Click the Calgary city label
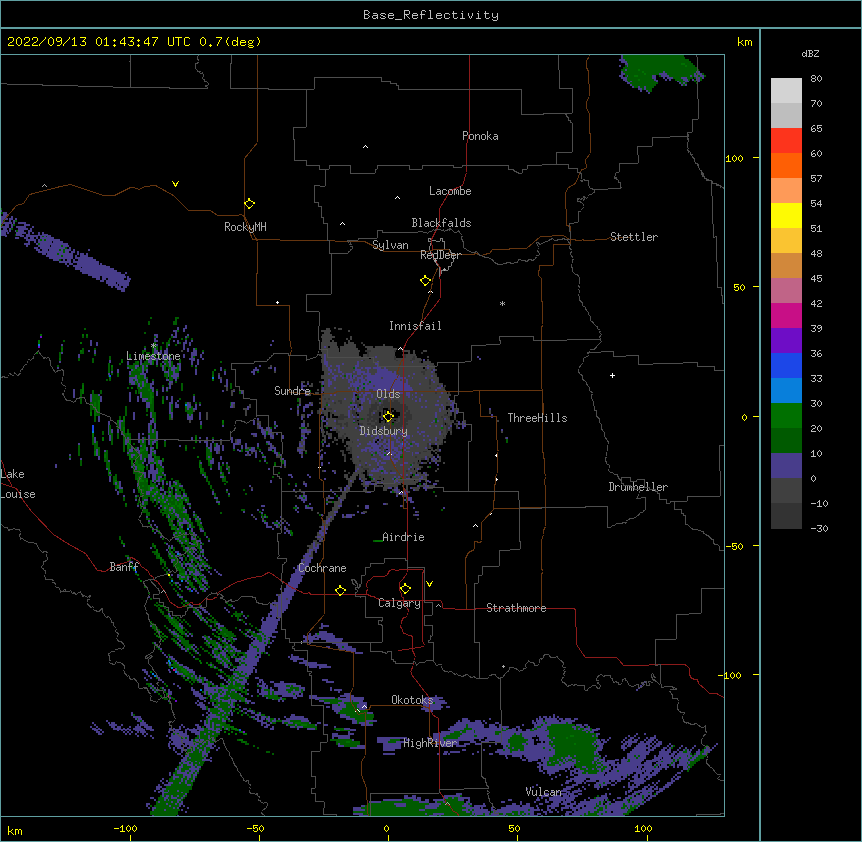 [399, 603]
